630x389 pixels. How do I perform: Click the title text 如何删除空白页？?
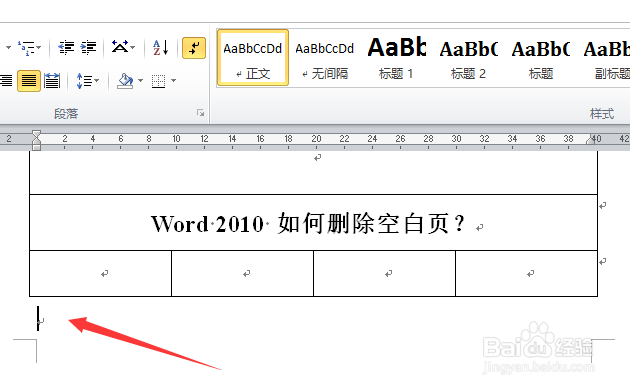[371, 224]
